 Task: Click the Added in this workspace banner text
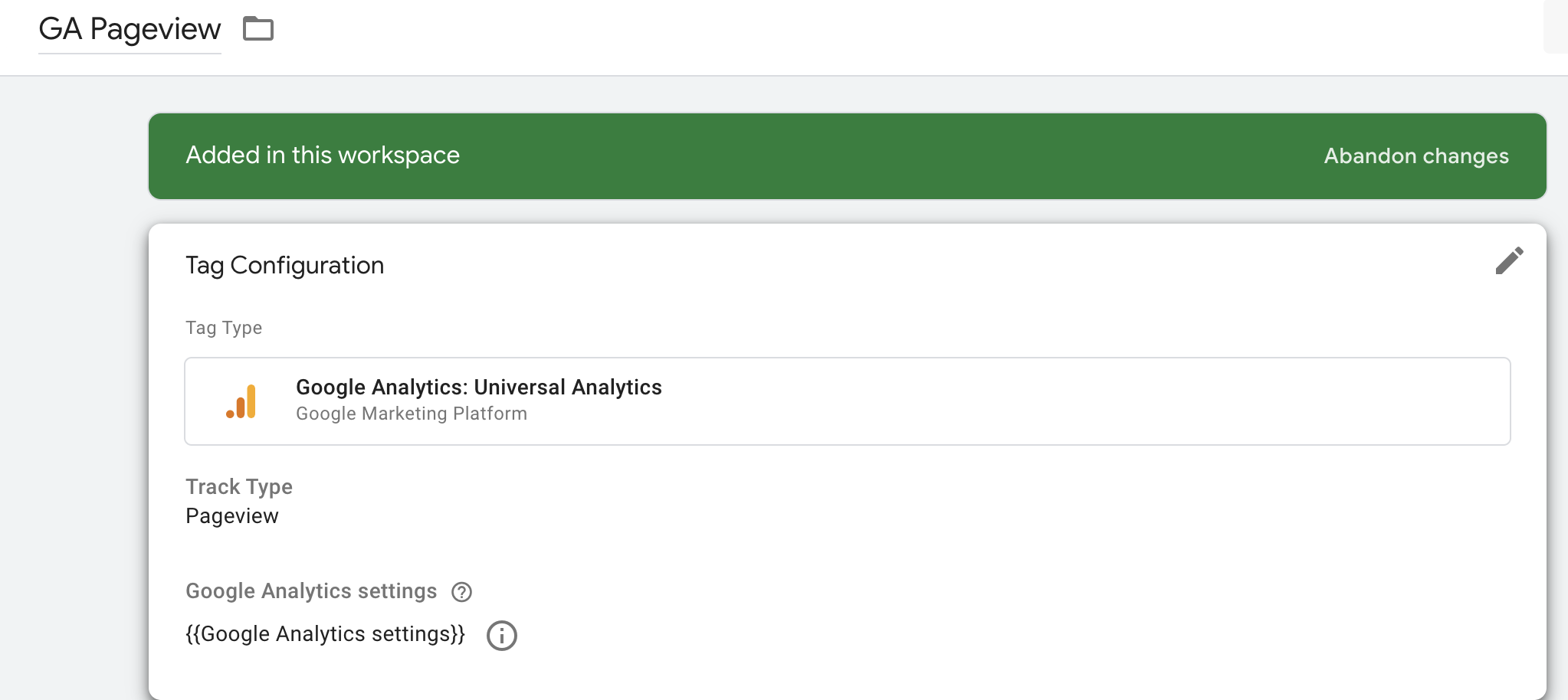coord(323,155)
